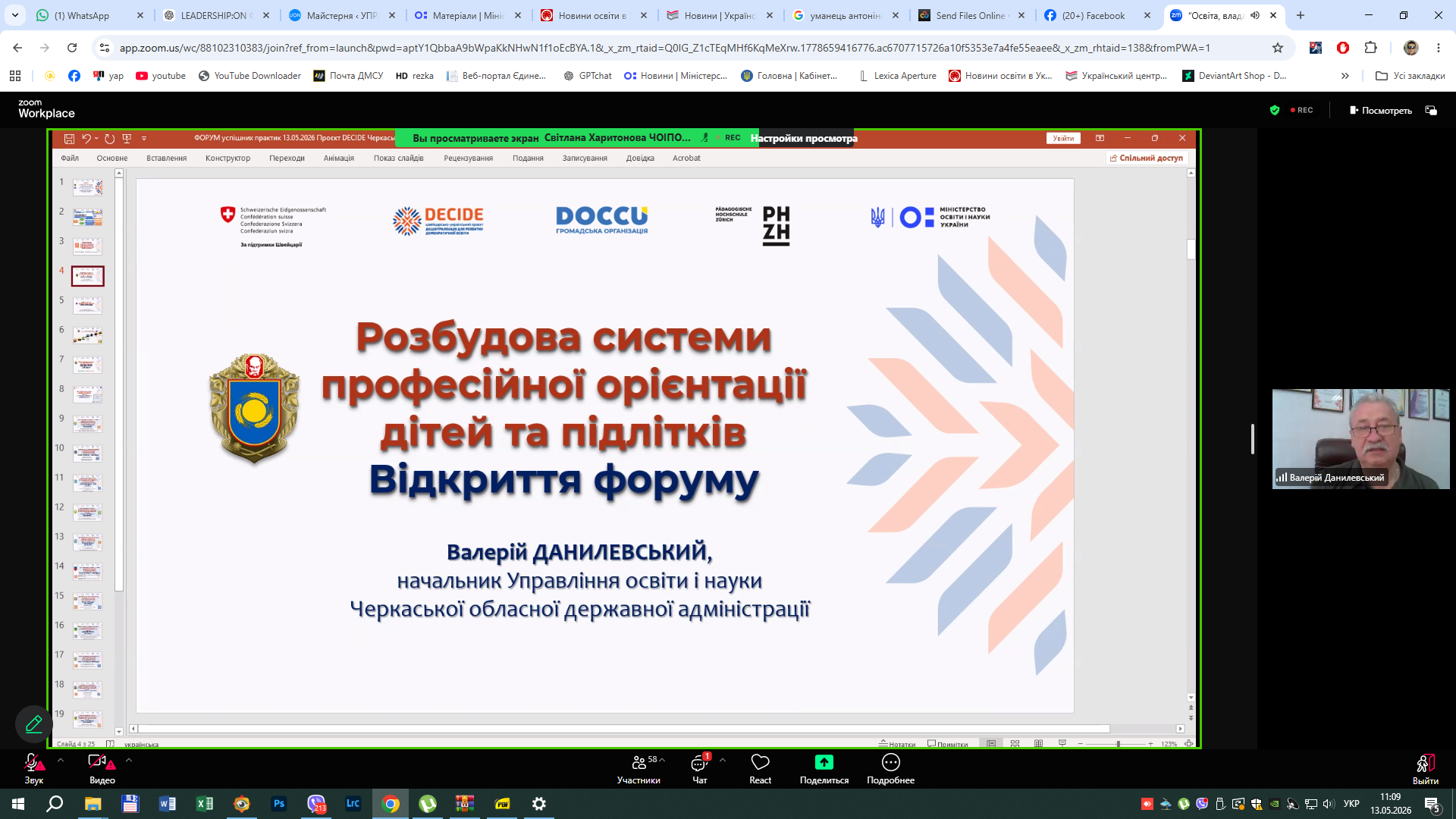Image resolution: width=1456 pixels, height=819 pixels.
Task: Click the pop-out window icon next to Посмотреть
Action: 1431,111
